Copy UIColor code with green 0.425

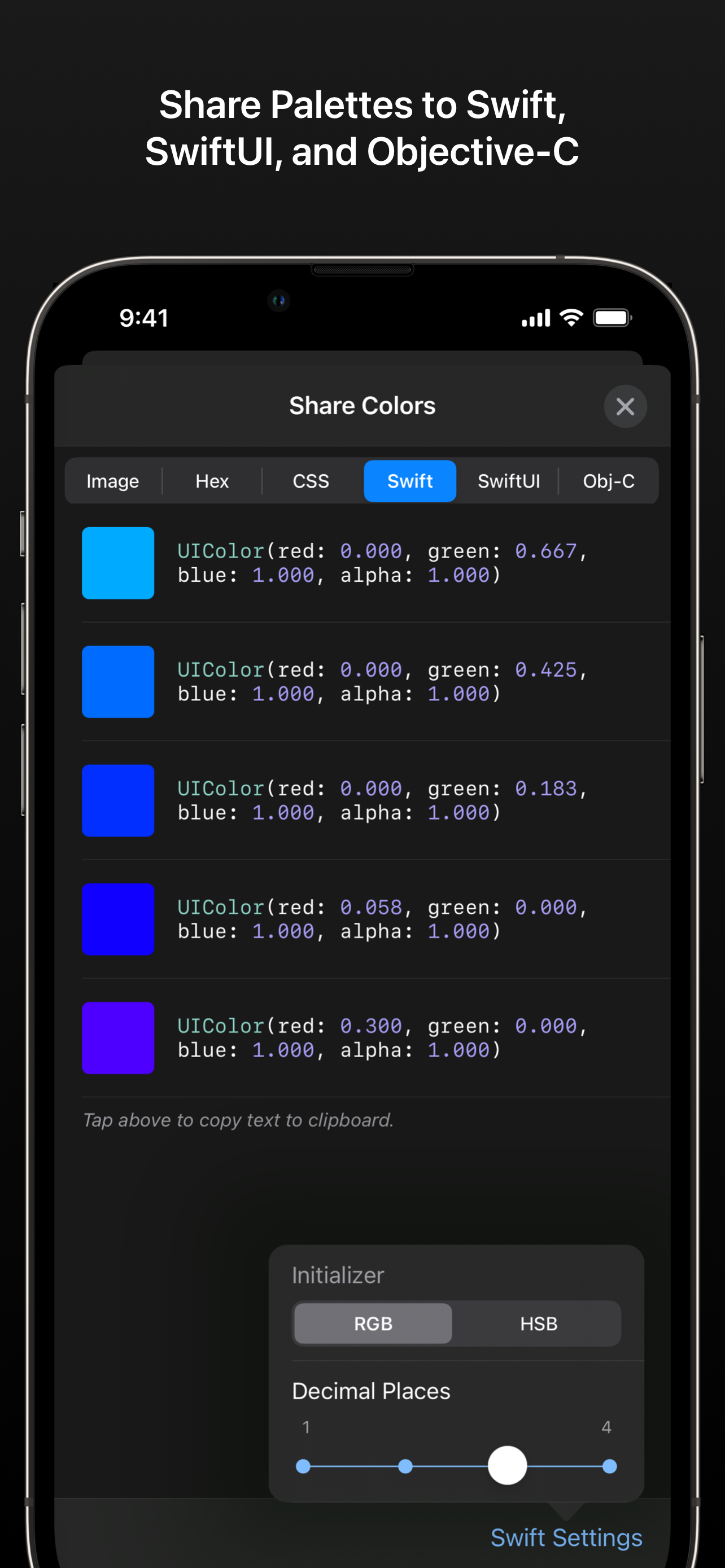[x=382, y=682]
